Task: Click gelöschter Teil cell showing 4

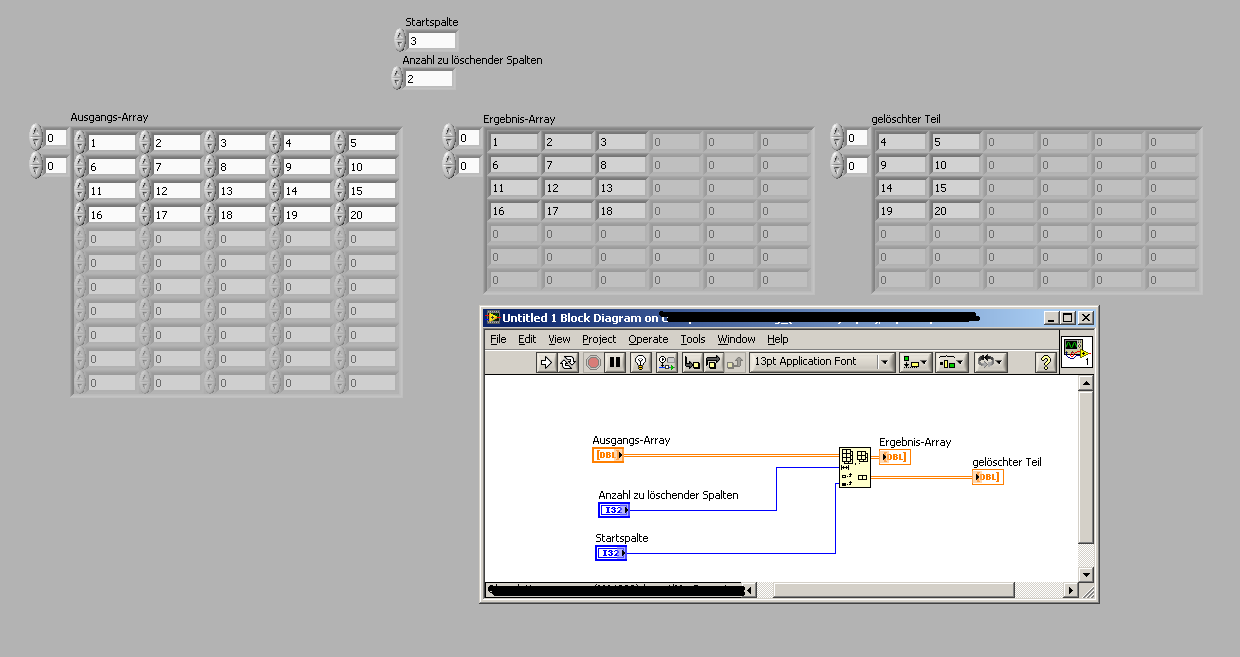Action: 903,143
